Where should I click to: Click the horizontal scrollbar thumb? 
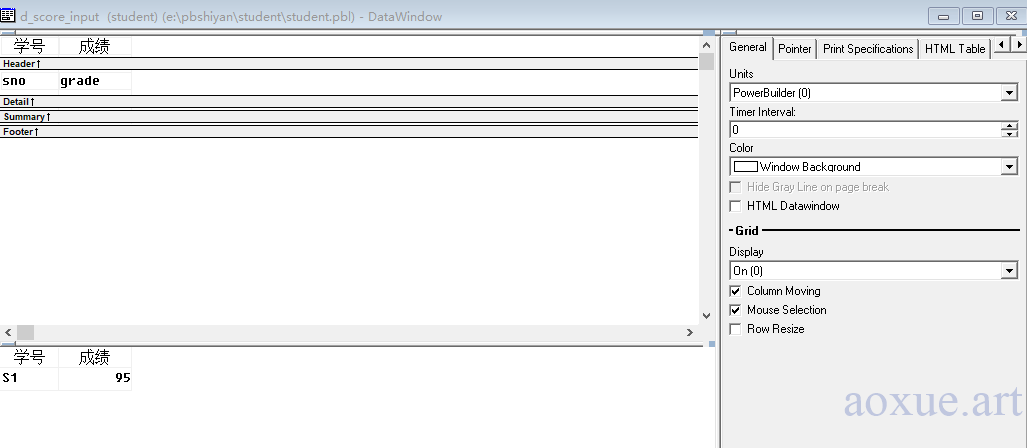click(x=25, y=333)
